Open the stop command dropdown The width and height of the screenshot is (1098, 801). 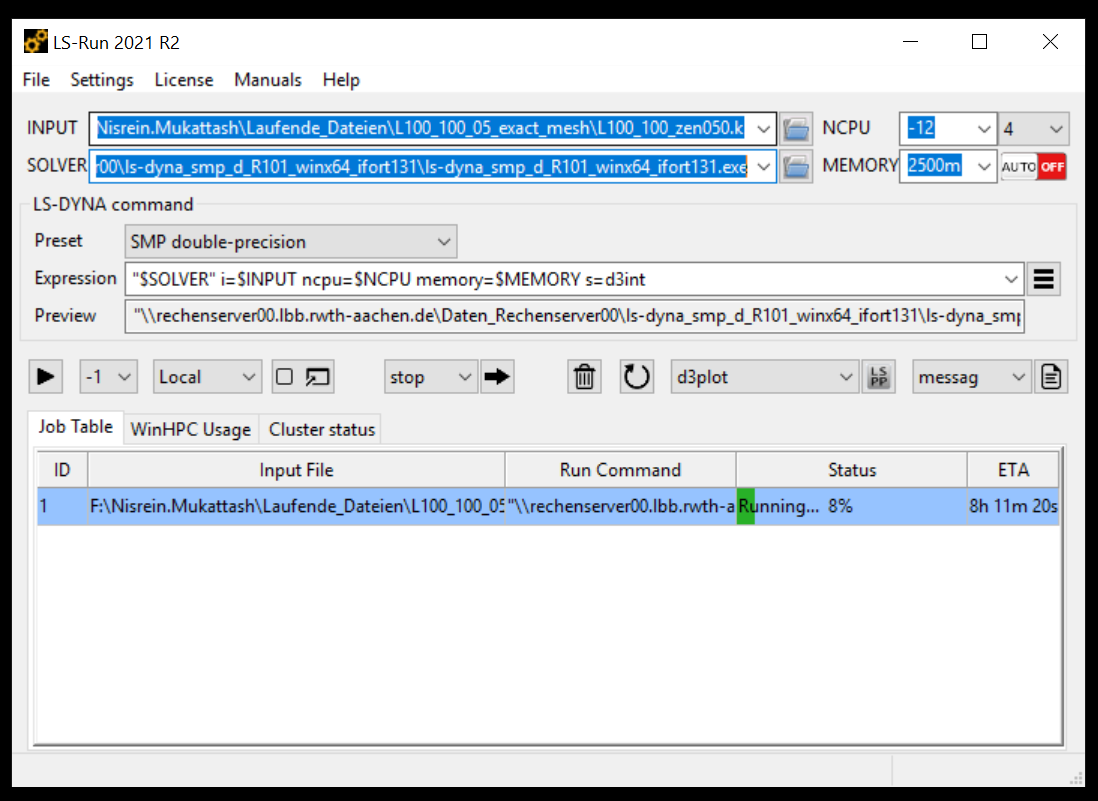pyautogui.click(x=431, y=377)
